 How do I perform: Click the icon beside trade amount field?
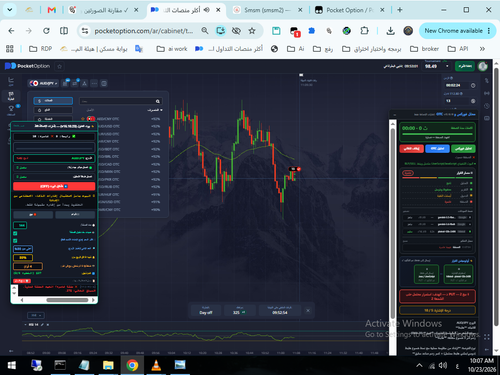[x=473, y=101]
